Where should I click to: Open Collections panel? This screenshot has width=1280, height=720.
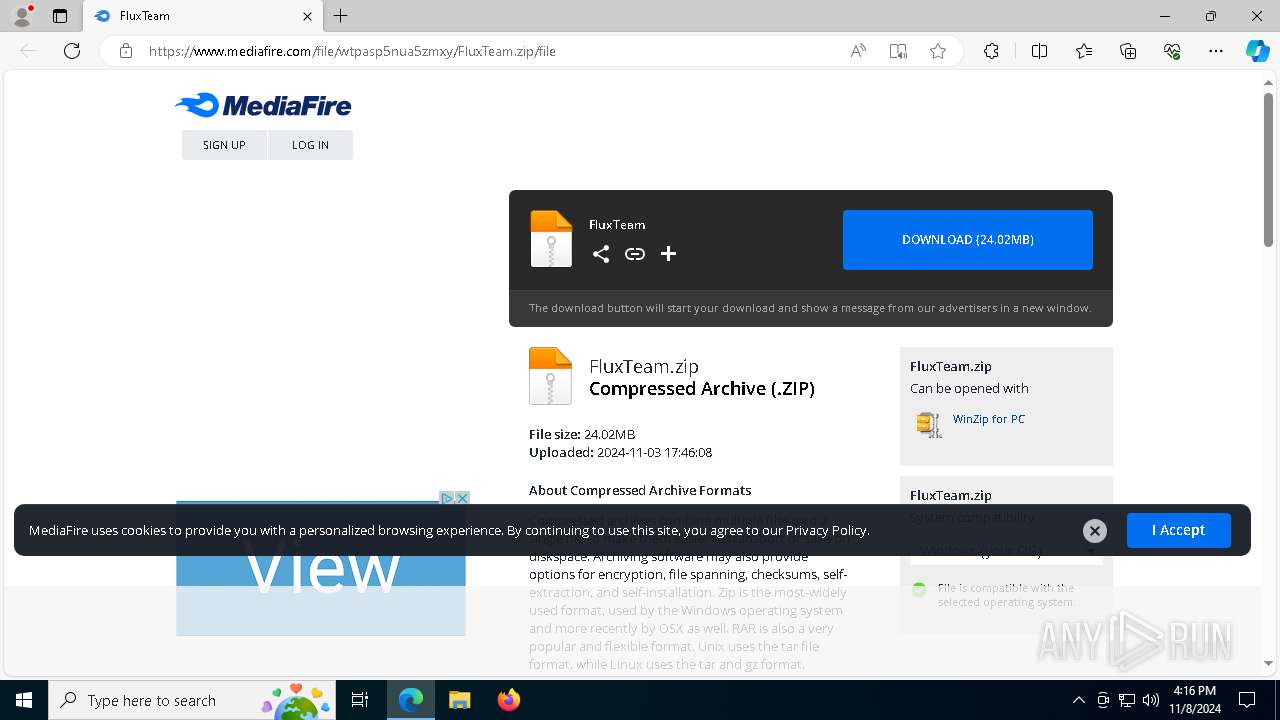pos(1128,51)
